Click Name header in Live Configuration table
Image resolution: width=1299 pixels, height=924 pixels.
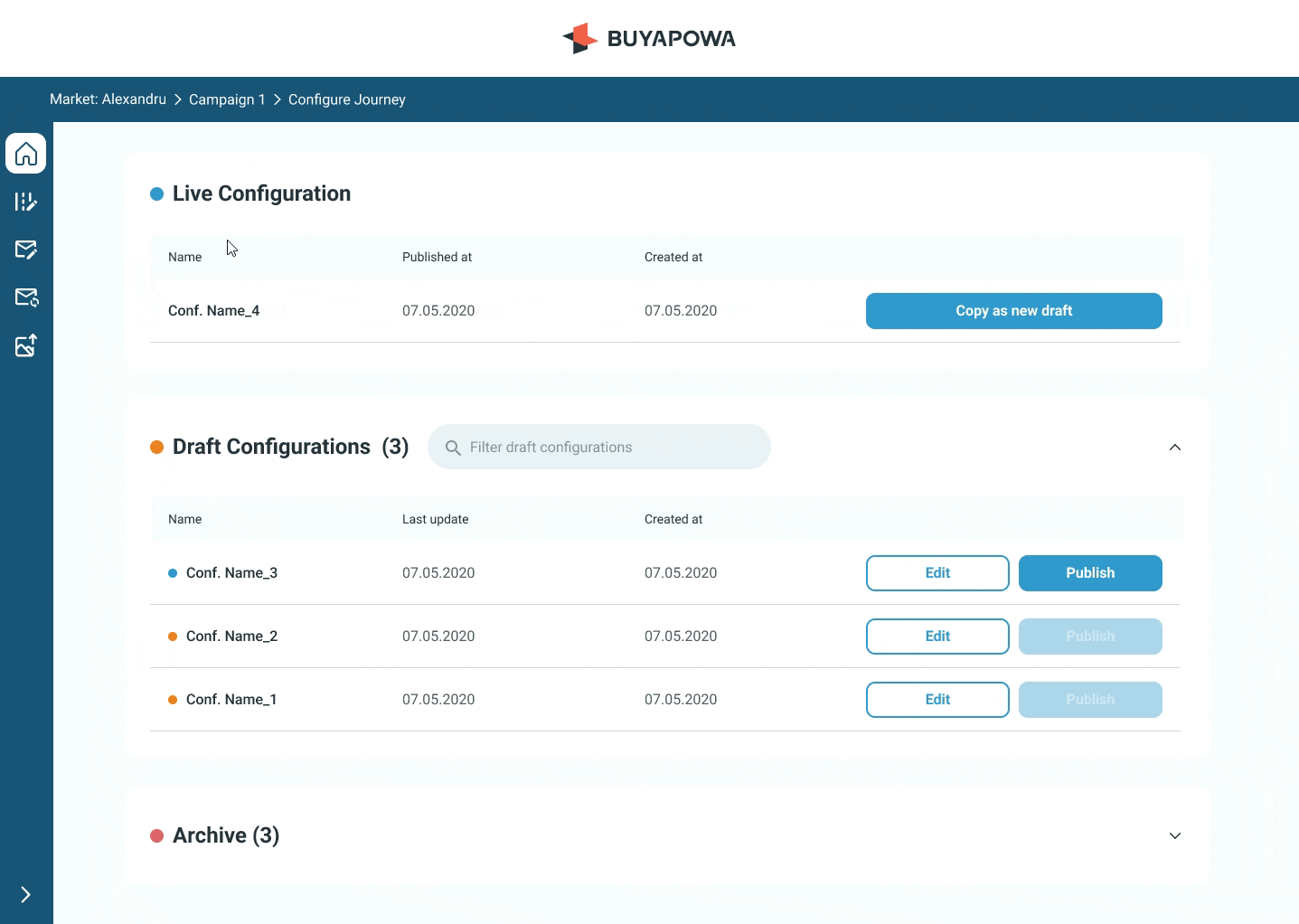pos(184,257)
